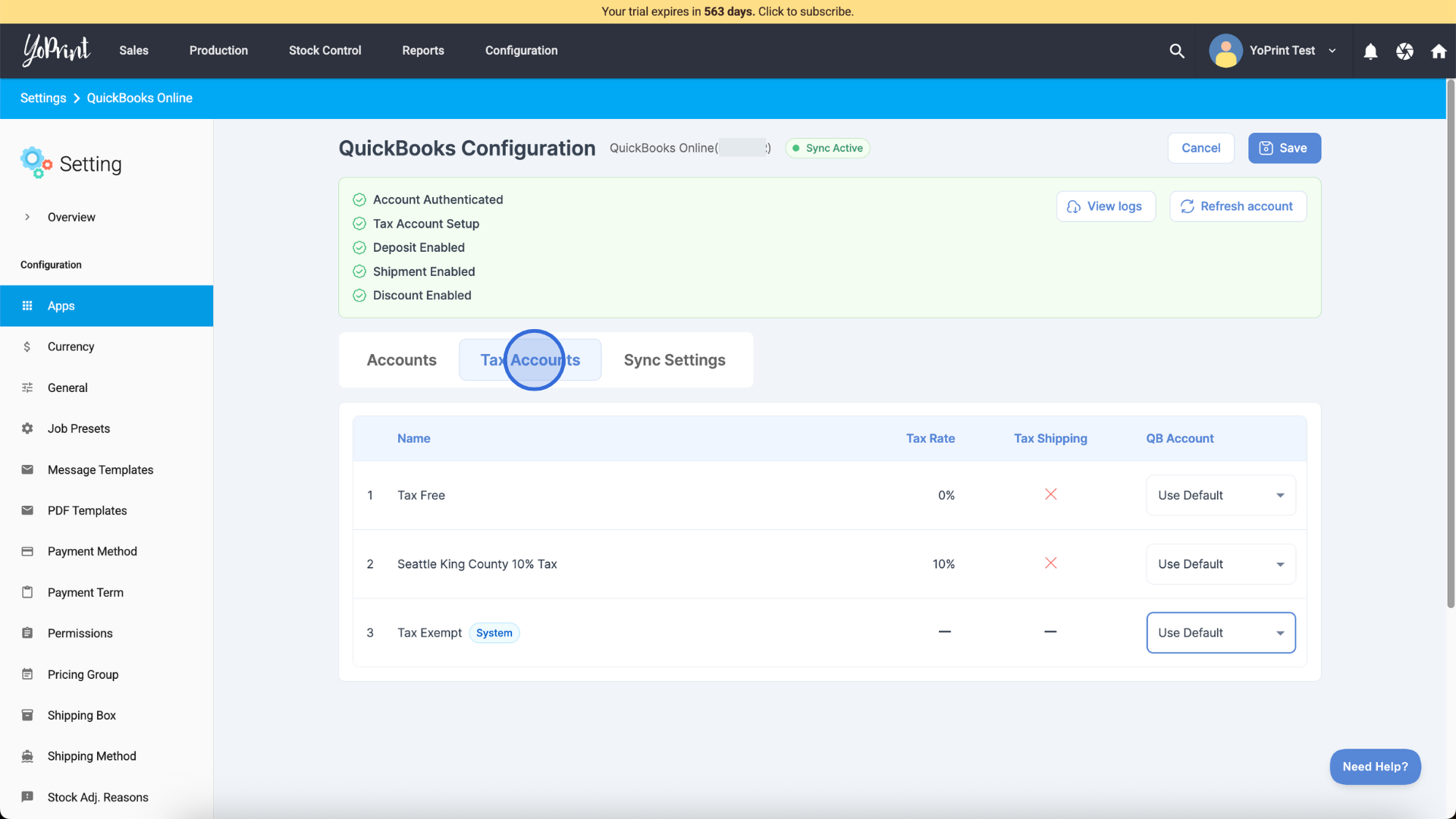Image resolution: width=1456 pixels, height=819 pixels.
Task: Click the Shipping Method icon
Action: [x=27, y=756]
